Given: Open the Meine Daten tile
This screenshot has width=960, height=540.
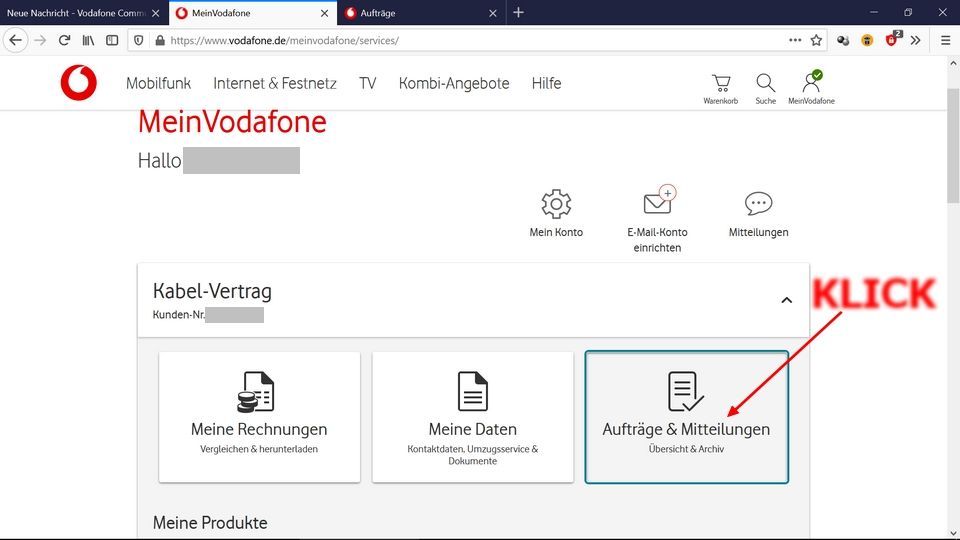Looking at the screenshot, I should pos(472,417).
